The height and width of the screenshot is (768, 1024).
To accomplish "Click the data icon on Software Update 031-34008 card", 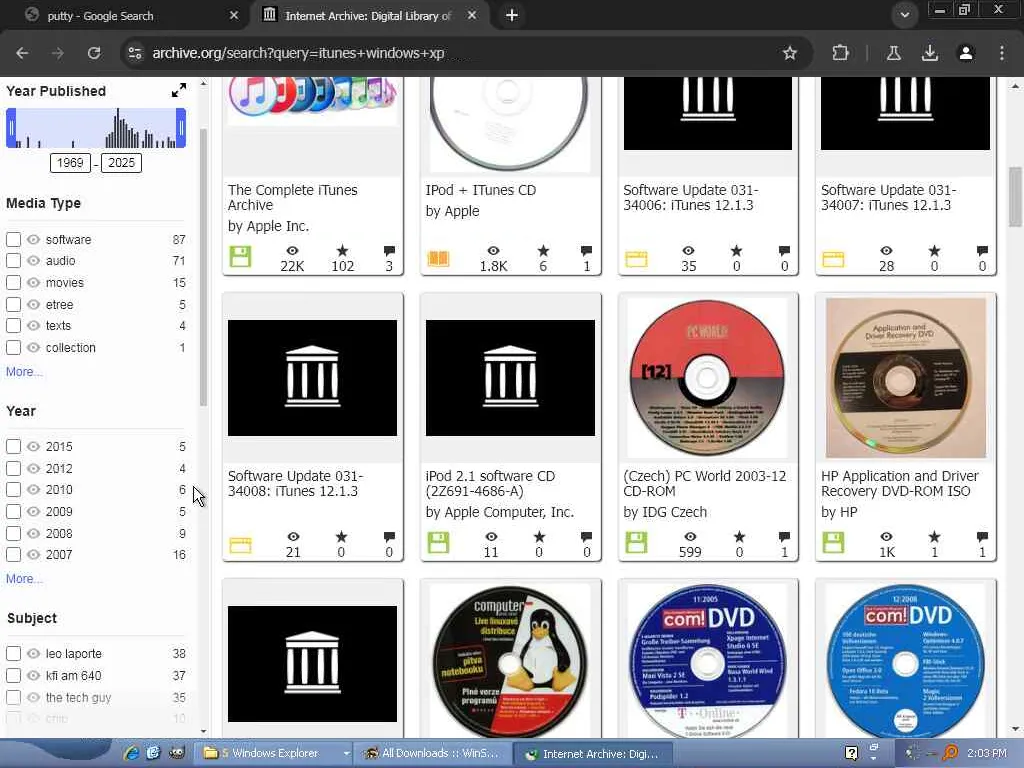I will 240,545.
